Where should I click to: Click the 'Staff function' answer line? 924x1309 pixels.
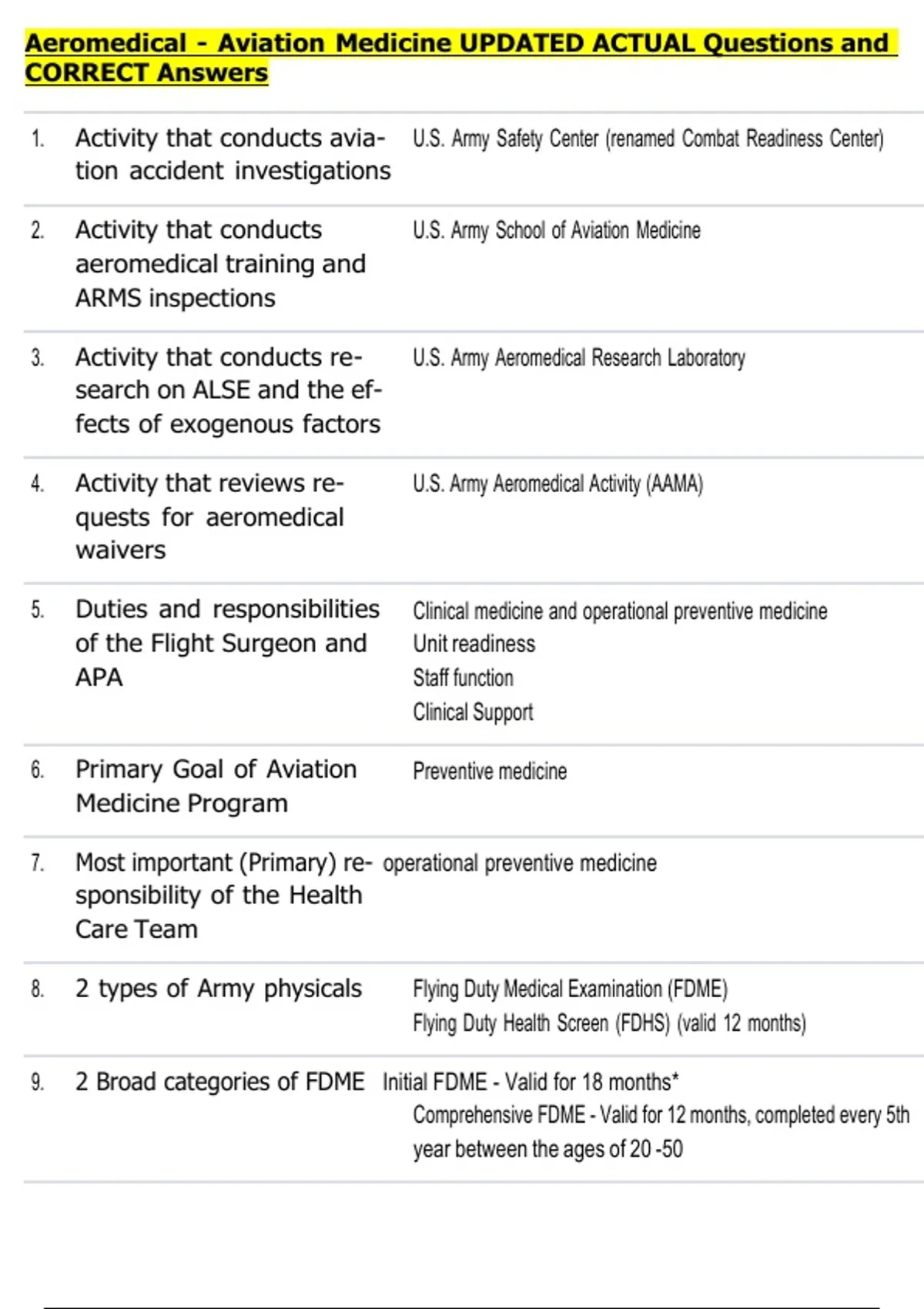tap(463, 678)
